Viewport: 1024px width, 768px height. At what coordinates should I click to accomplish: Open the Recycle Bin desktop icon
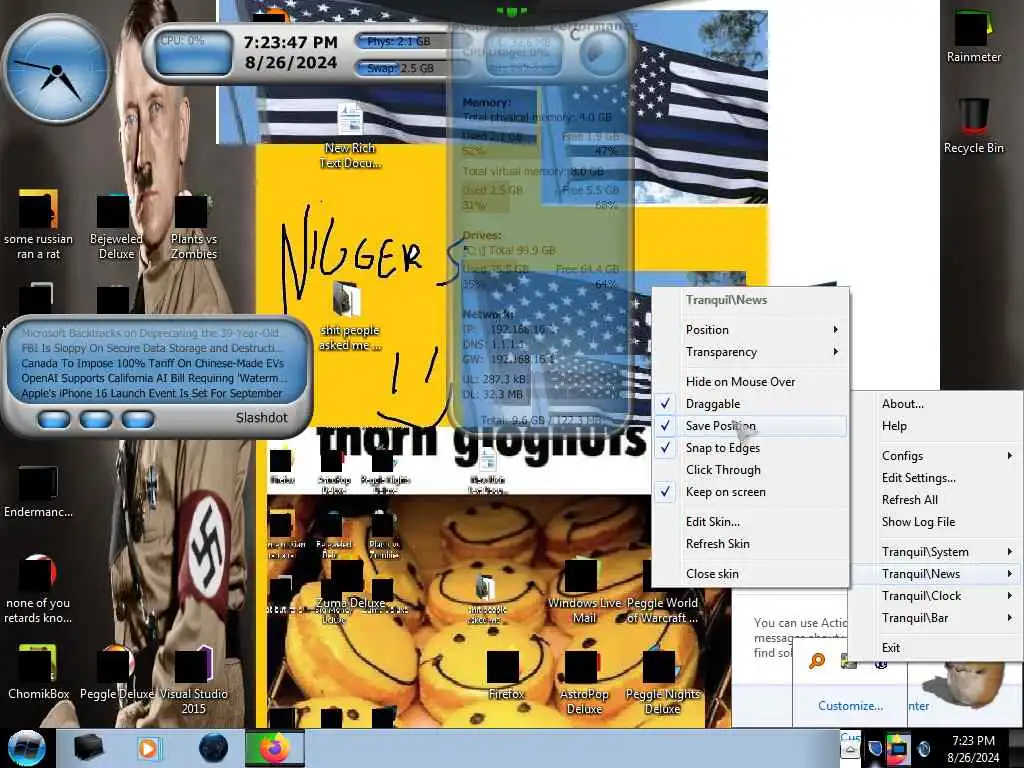click(x=973, y=125)
